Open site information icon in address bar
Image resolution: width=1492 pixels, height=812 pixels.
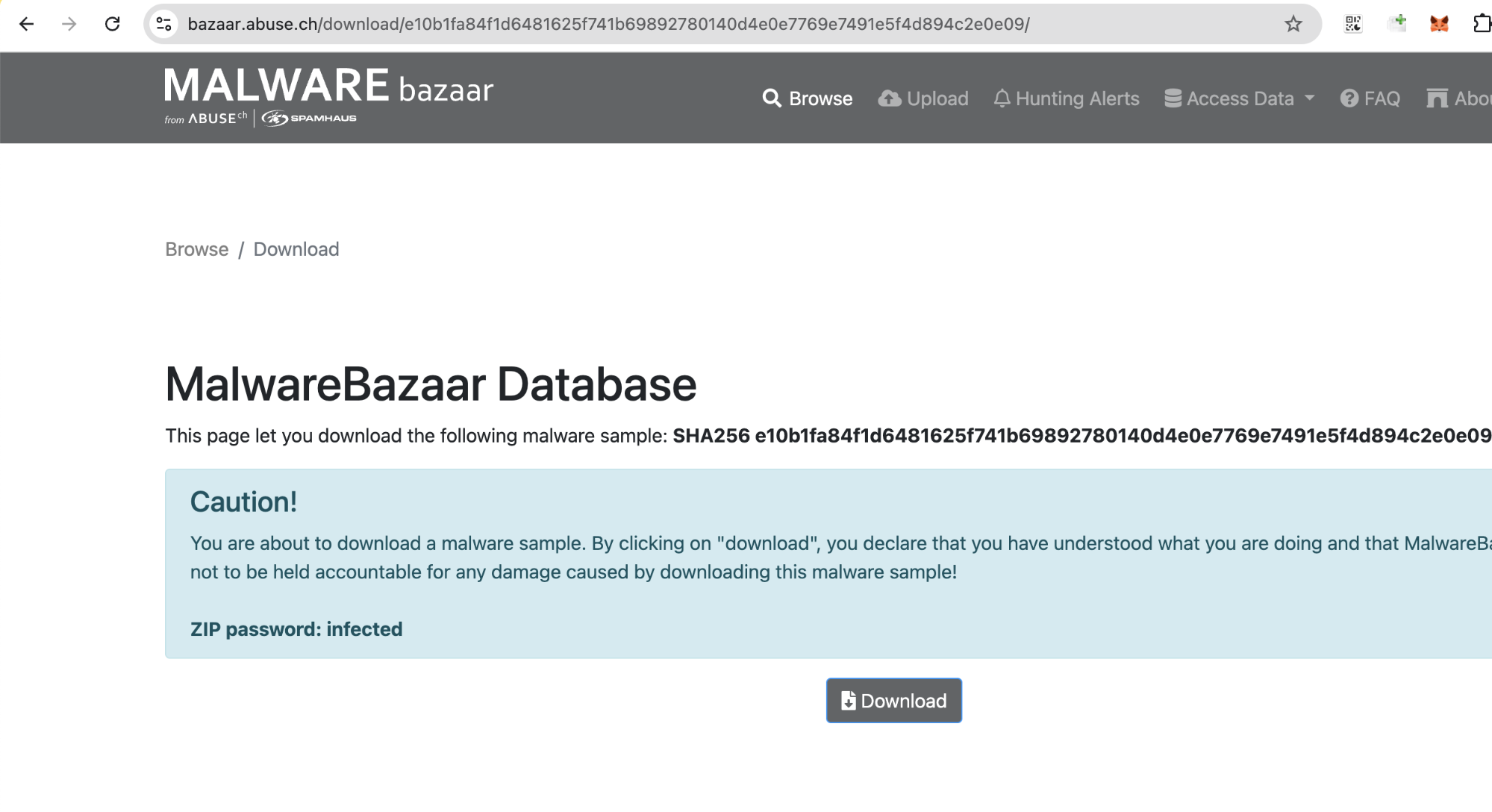(163, 24)
